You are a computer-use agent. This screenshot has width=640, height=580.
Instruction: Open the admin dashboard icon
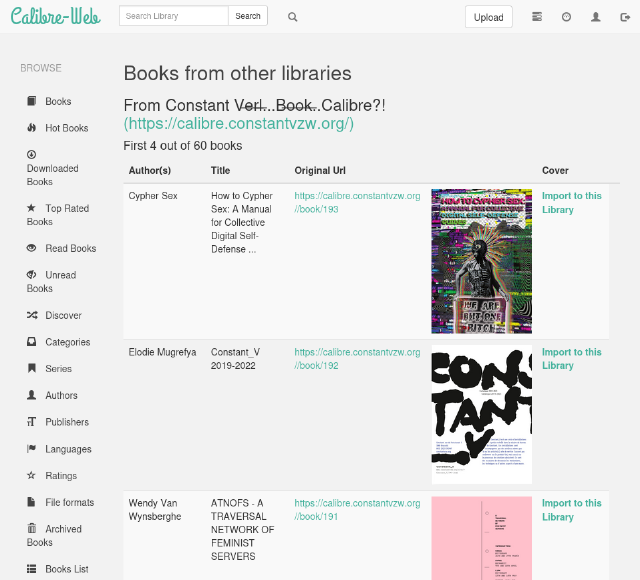point(566,17)
